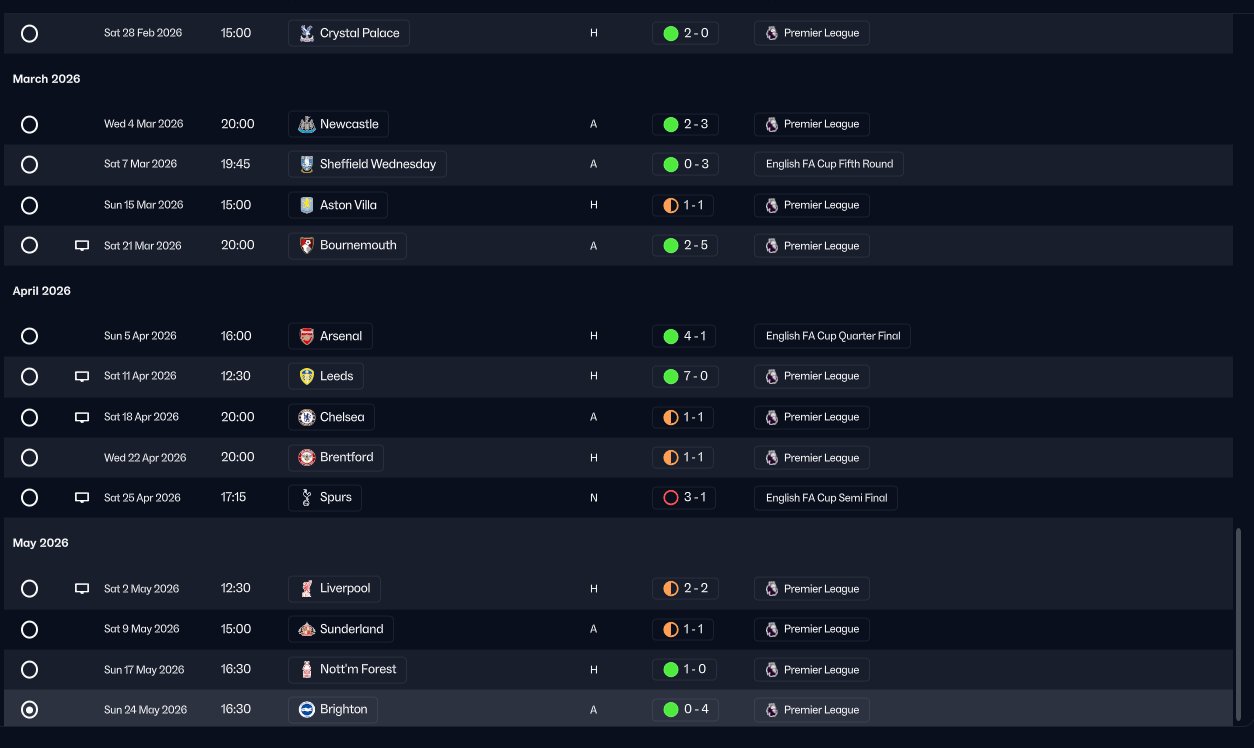
Task: Click the English FA Cup Quarter Final tag
Action: coord(832,336)
